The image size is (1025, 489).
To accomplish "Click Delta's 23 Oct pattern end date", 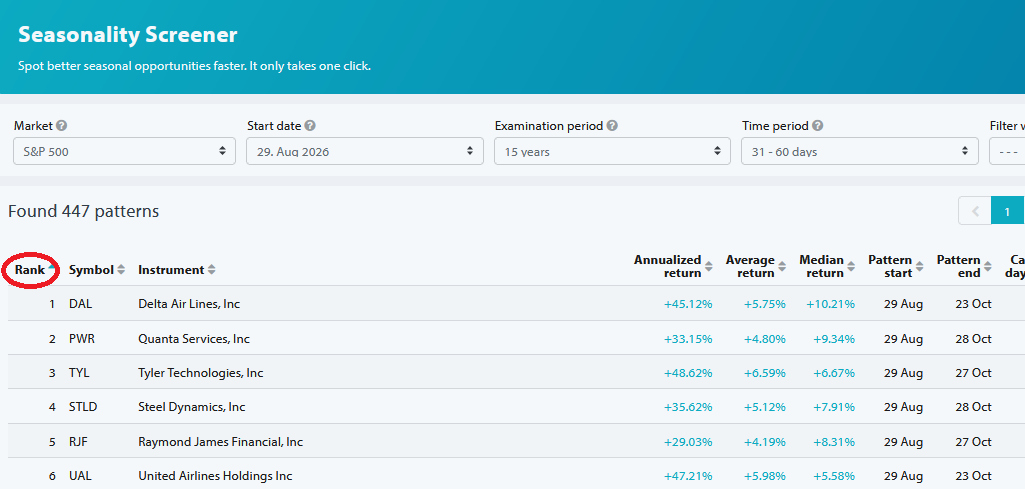I will point(973,304).
